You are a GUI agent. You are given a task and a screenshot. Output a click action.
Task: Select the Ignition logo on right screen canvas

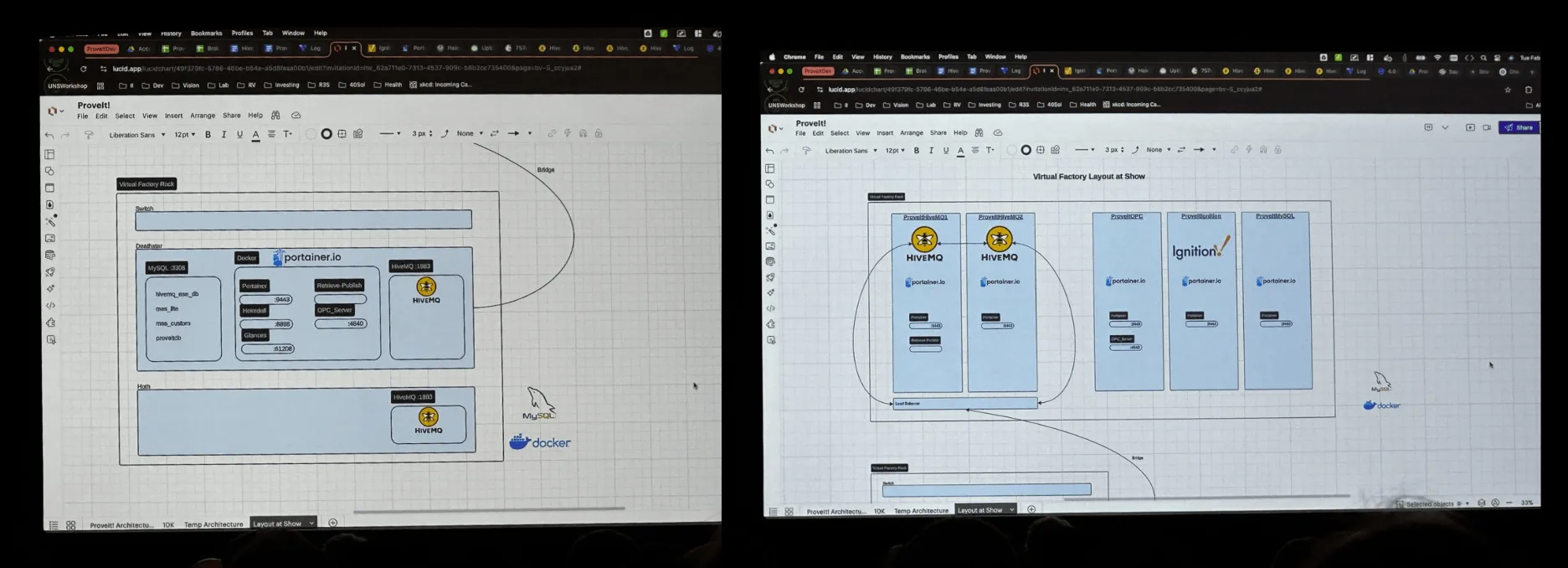1201,248
